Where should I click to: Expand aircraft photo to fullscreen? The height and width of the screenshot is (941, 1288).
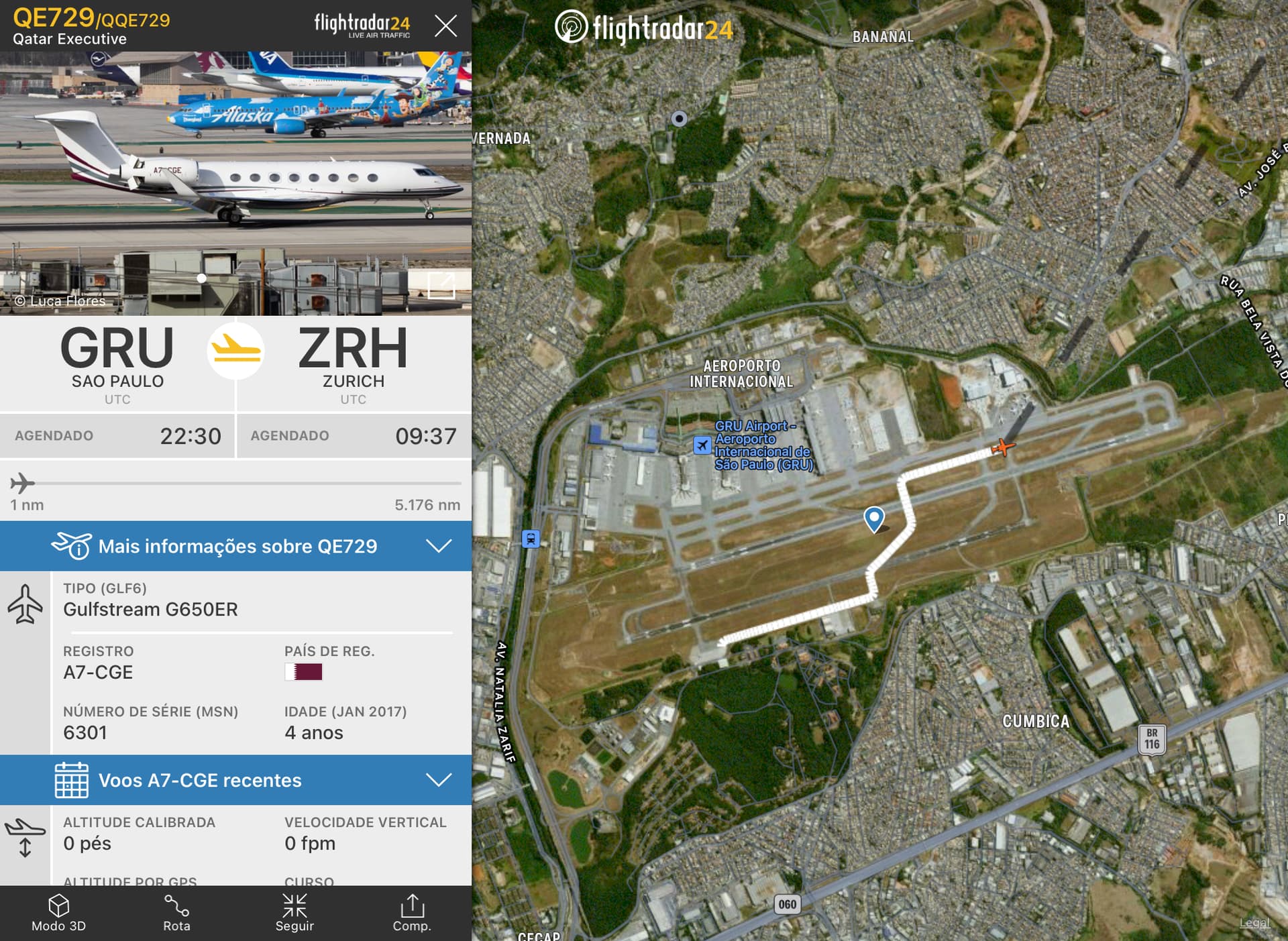(441, 286)
